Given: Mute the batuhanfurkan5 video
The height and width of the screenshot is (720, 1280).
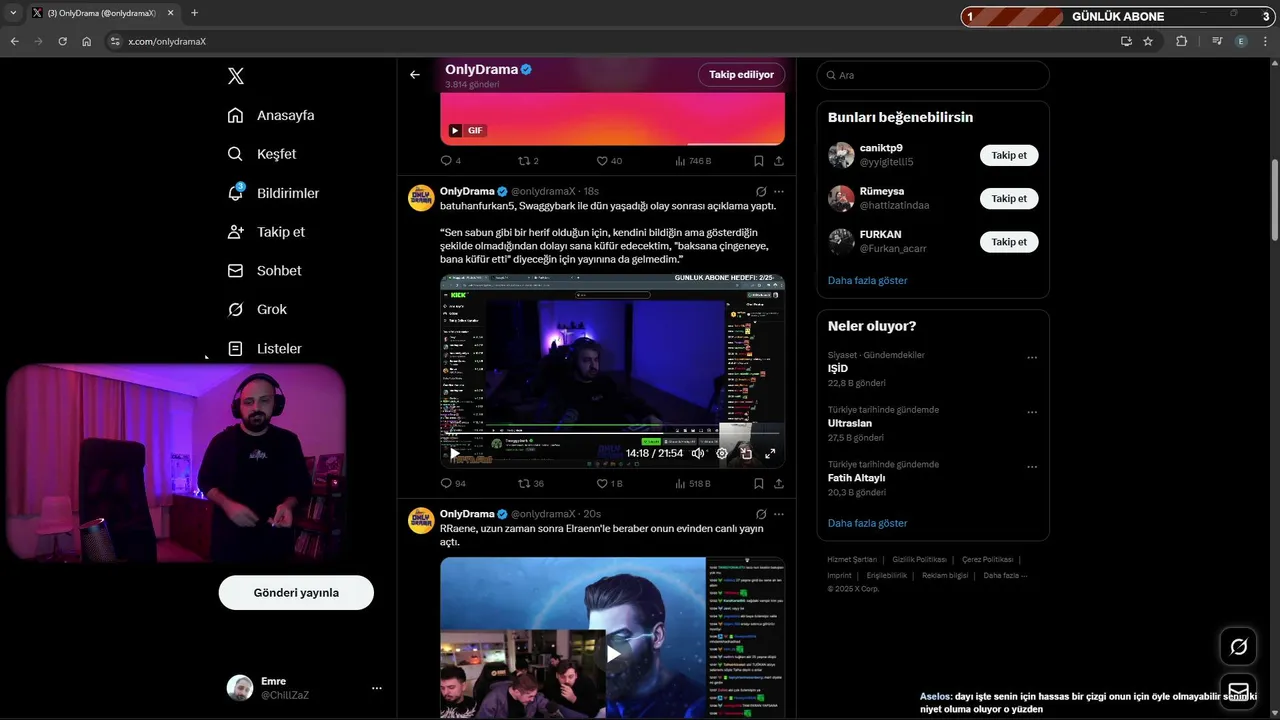Looking at the screenshot, I should [697, 453].
